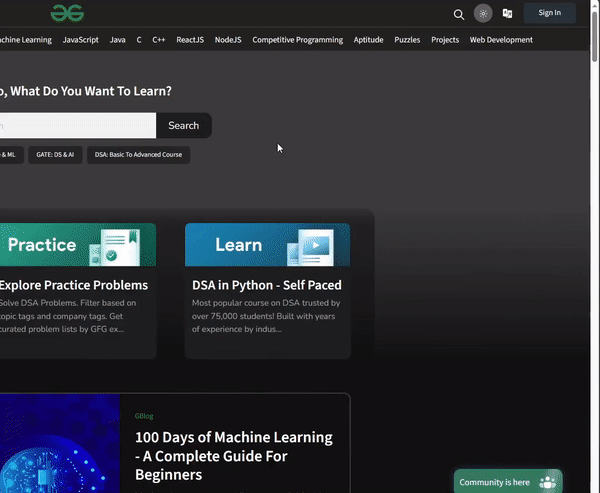Open the Practice banner image
Image resolution: width=600 pixels, height=493 pixels.
coord(78,245)
